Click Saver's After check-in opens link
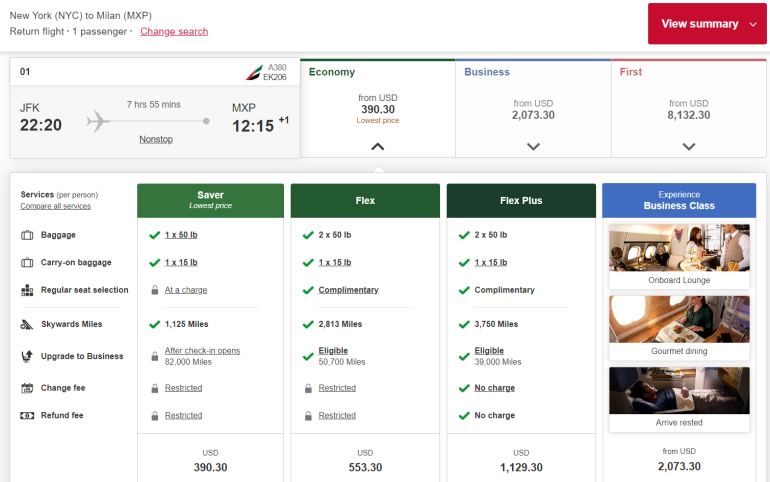 coord(202,351)
